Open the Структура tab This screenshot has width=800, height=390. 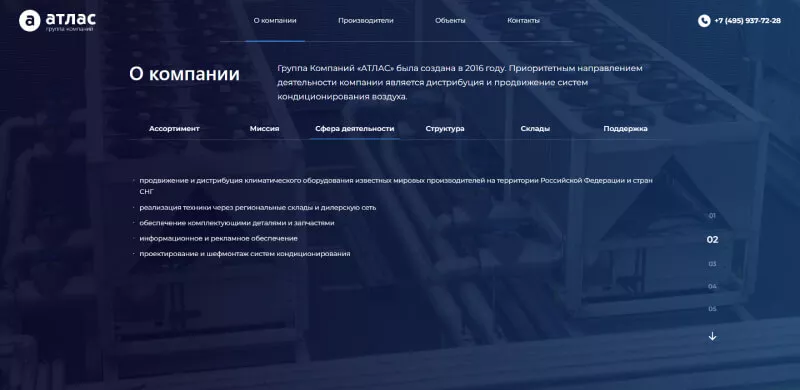click(445, 129)
